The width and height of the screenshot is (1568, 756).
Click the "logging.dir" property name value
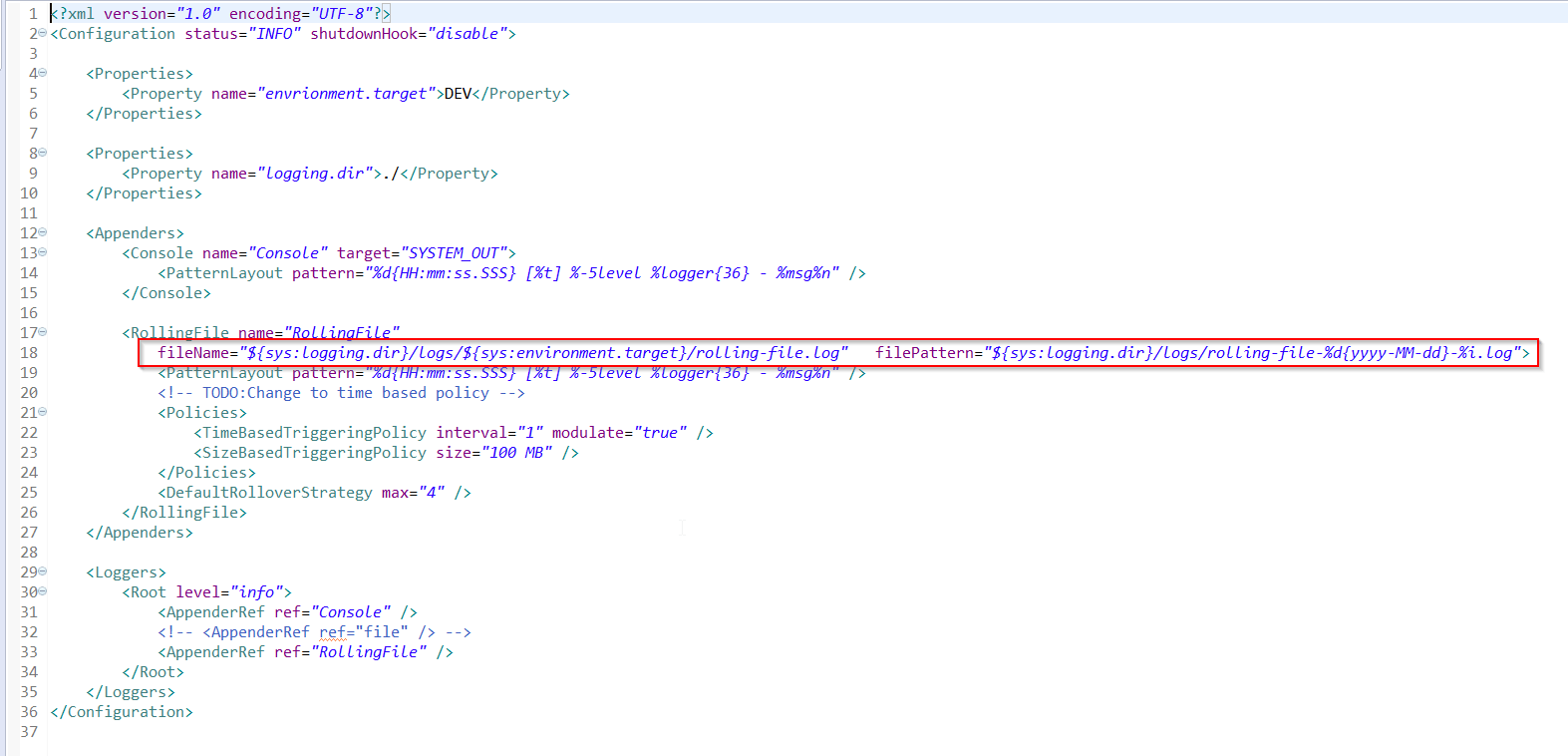tap(315, 174)
